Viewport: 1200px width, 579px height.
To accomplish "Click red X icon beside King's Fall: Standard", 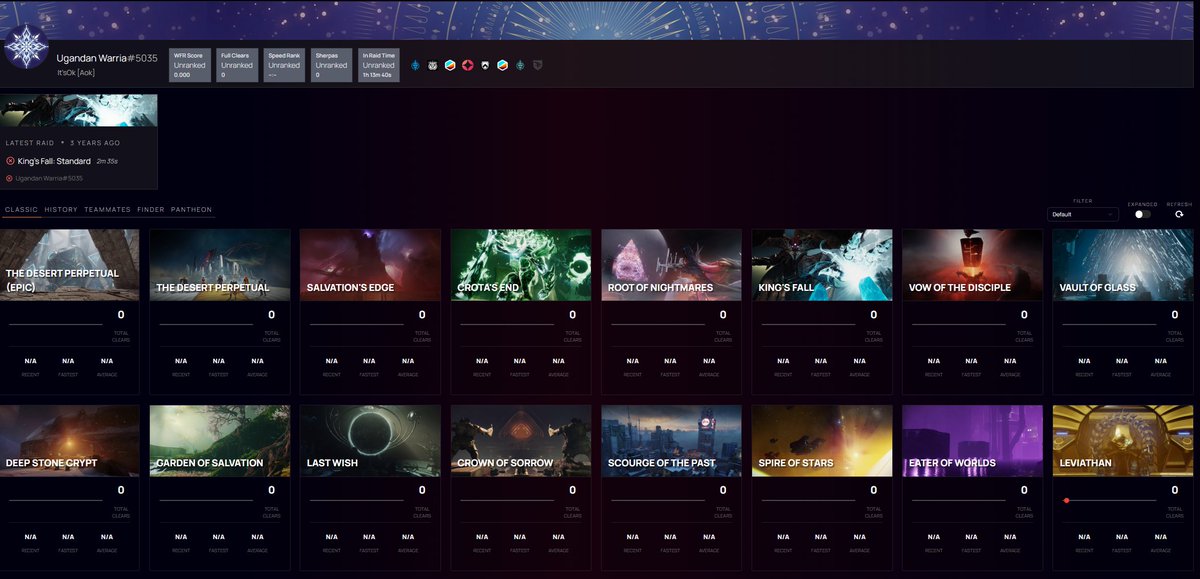I will pos(10,161).
